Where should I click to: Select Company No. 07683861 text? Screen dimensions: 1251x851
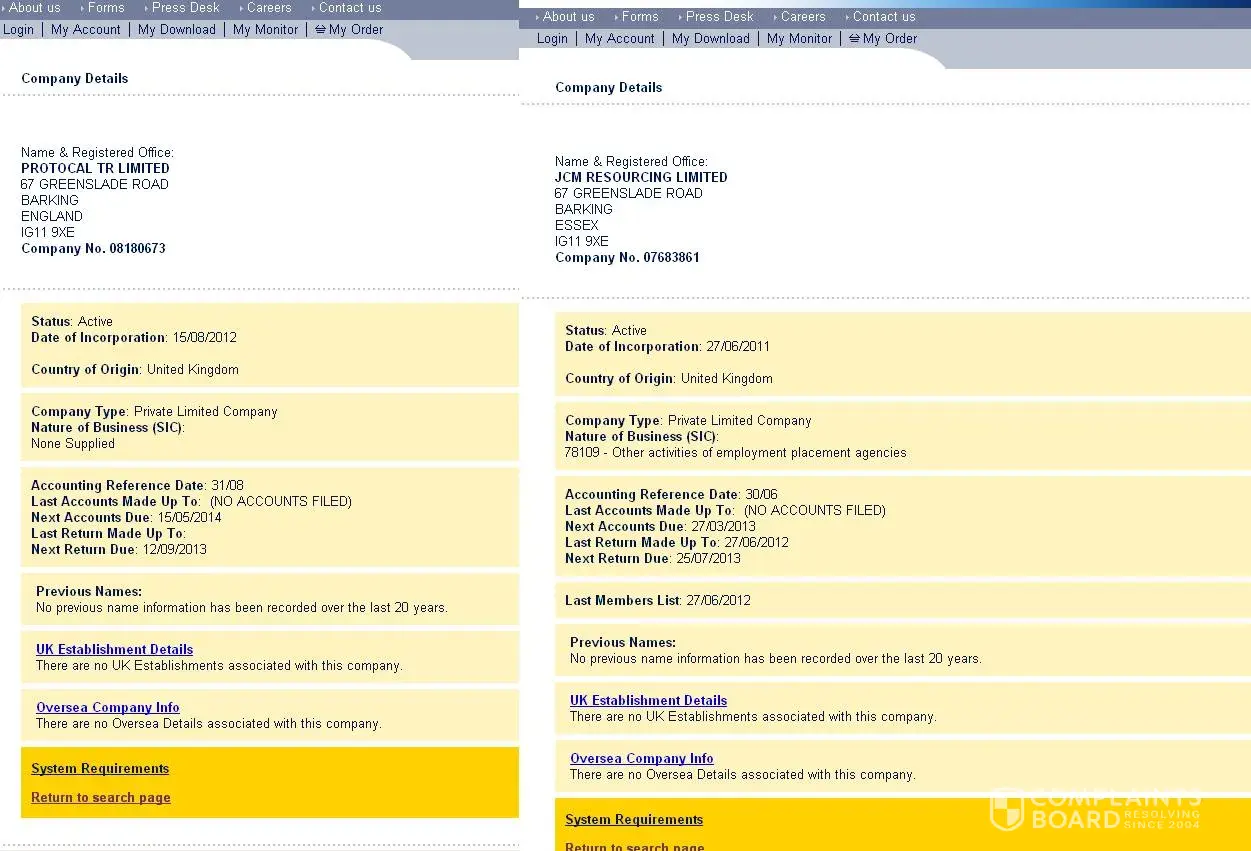pyautogui.click(x=627, y=258)
